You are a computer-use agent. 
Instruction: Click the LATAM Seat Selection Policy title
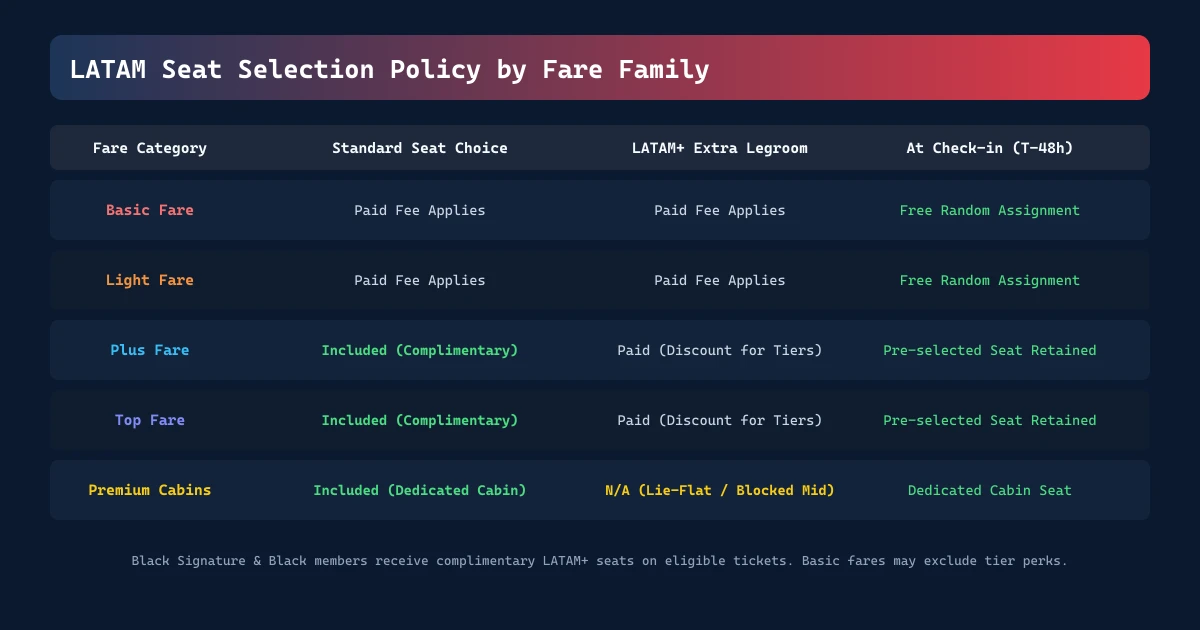coord(389,70)
